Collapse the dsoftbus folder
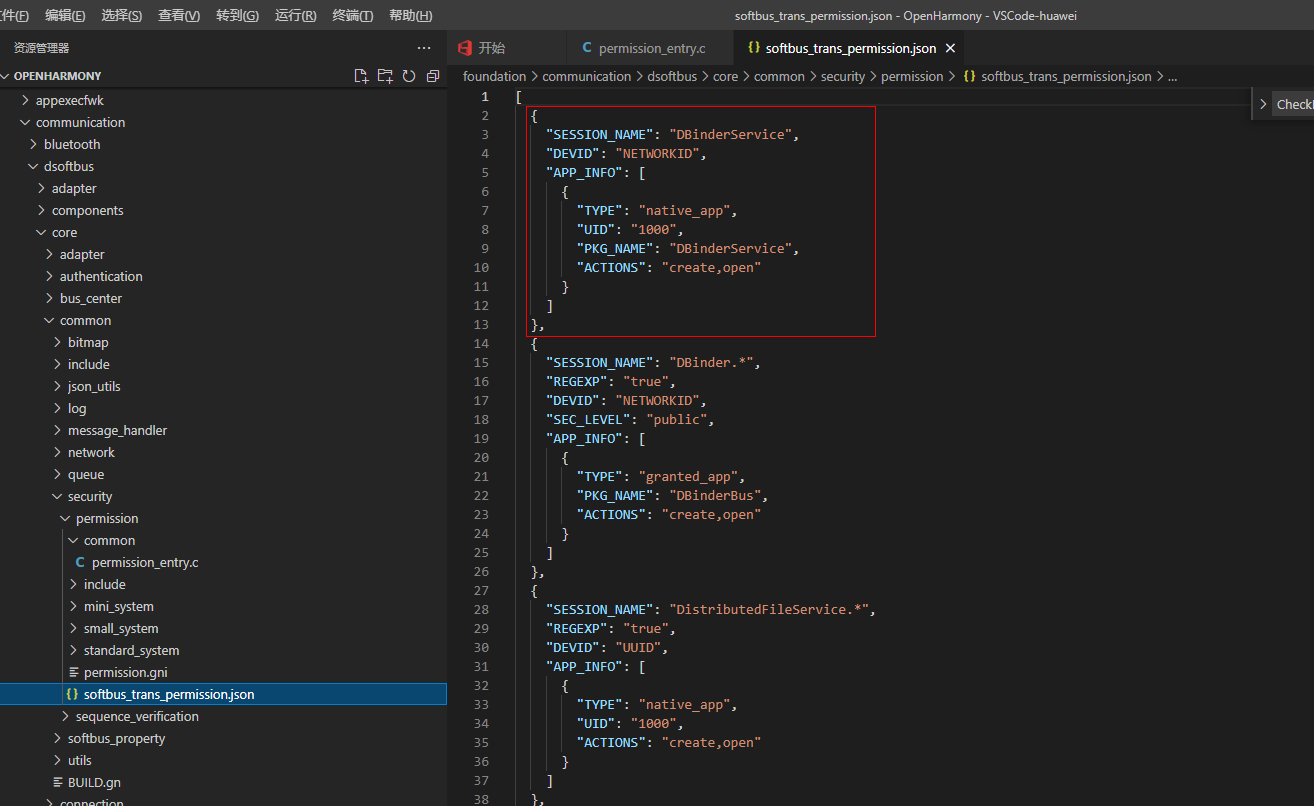 pos(68,166)
